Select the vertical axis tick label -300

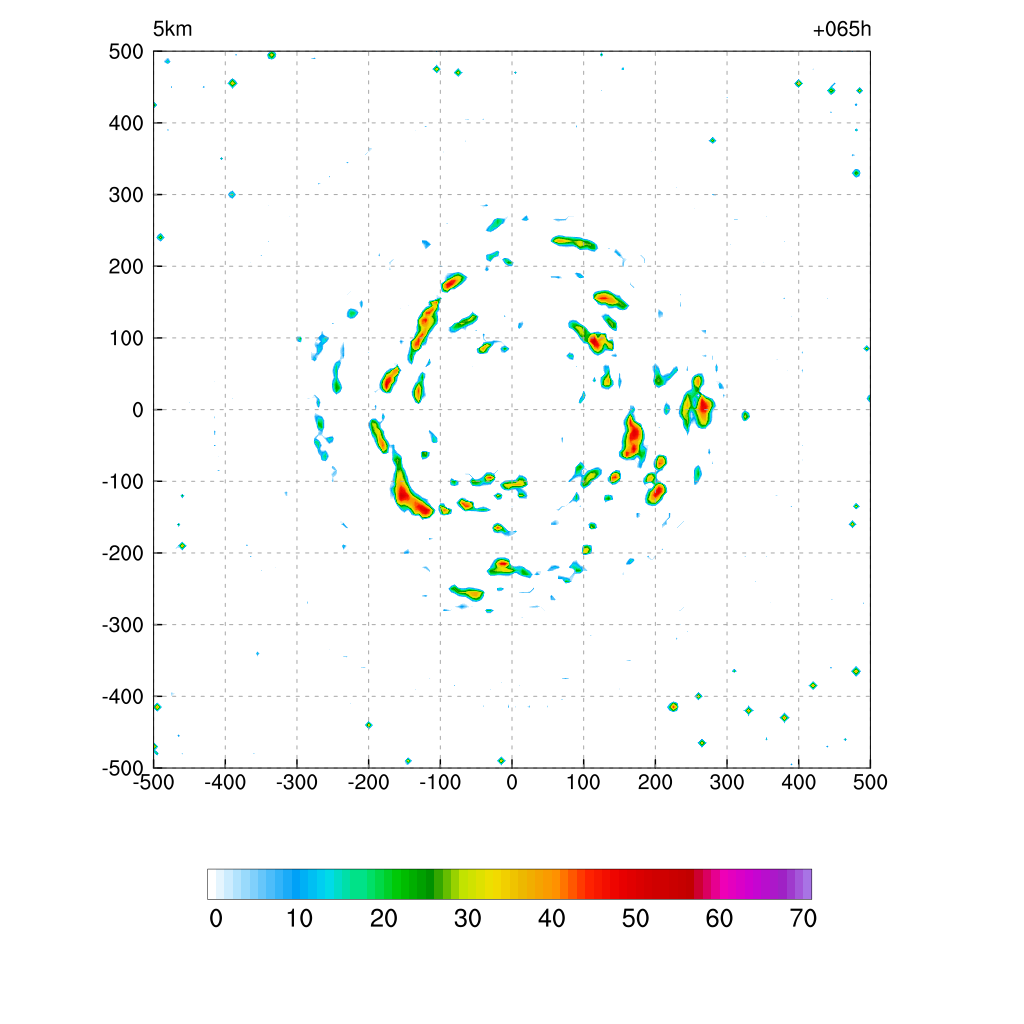tap(122, 625)
